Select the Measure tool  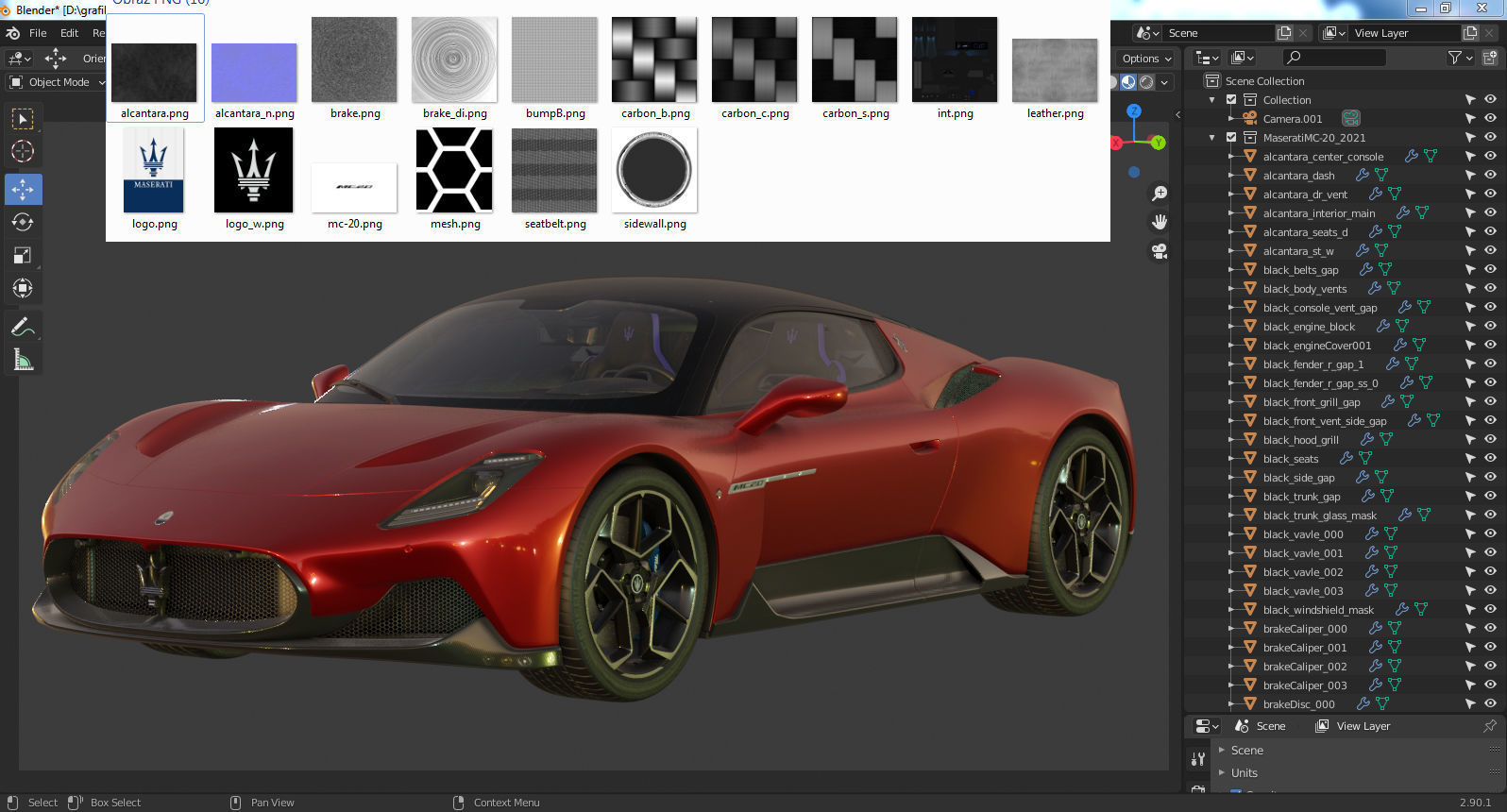click(23, 361)
